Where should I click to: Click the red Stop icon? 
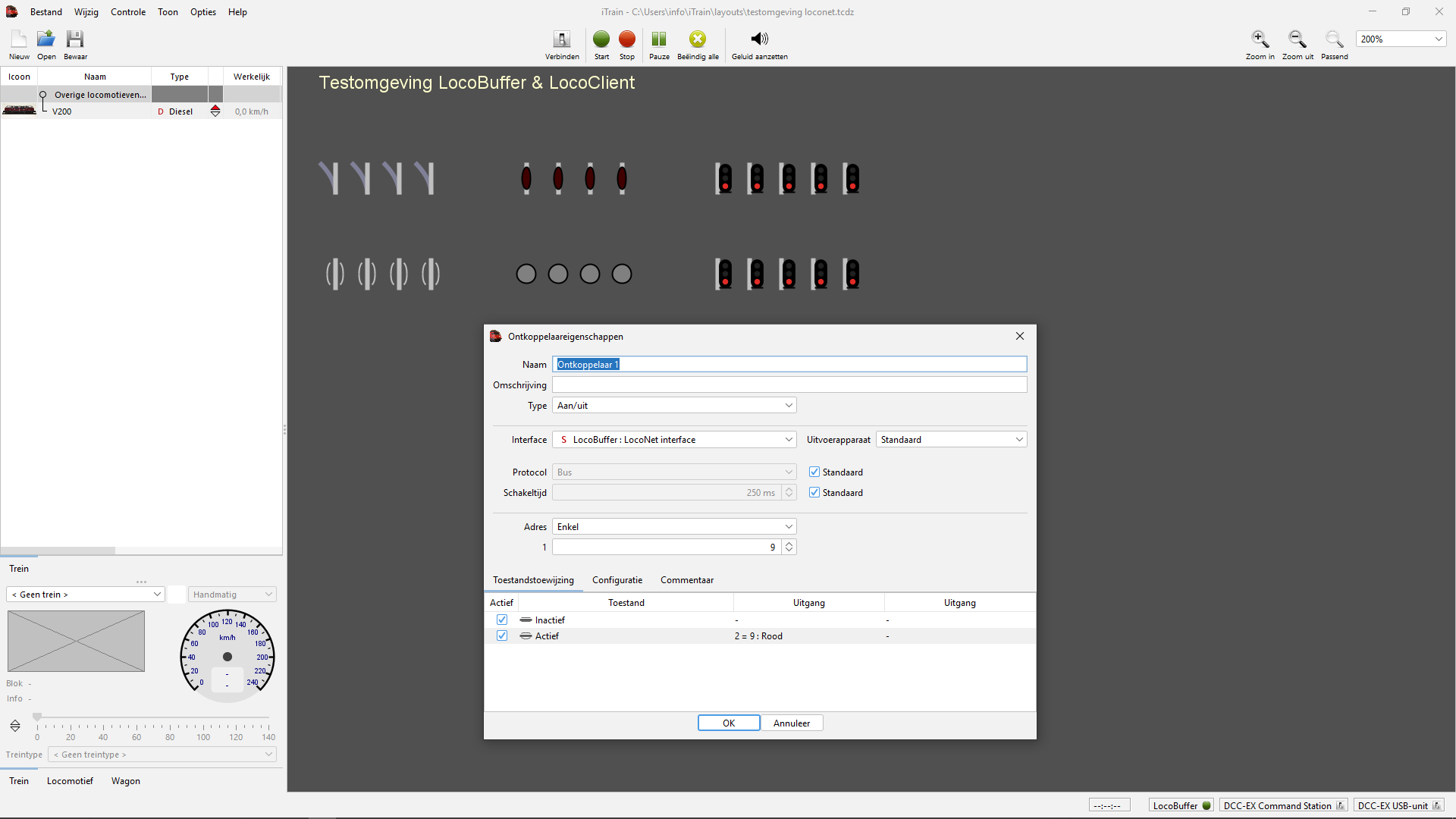(x=626, y=39)
